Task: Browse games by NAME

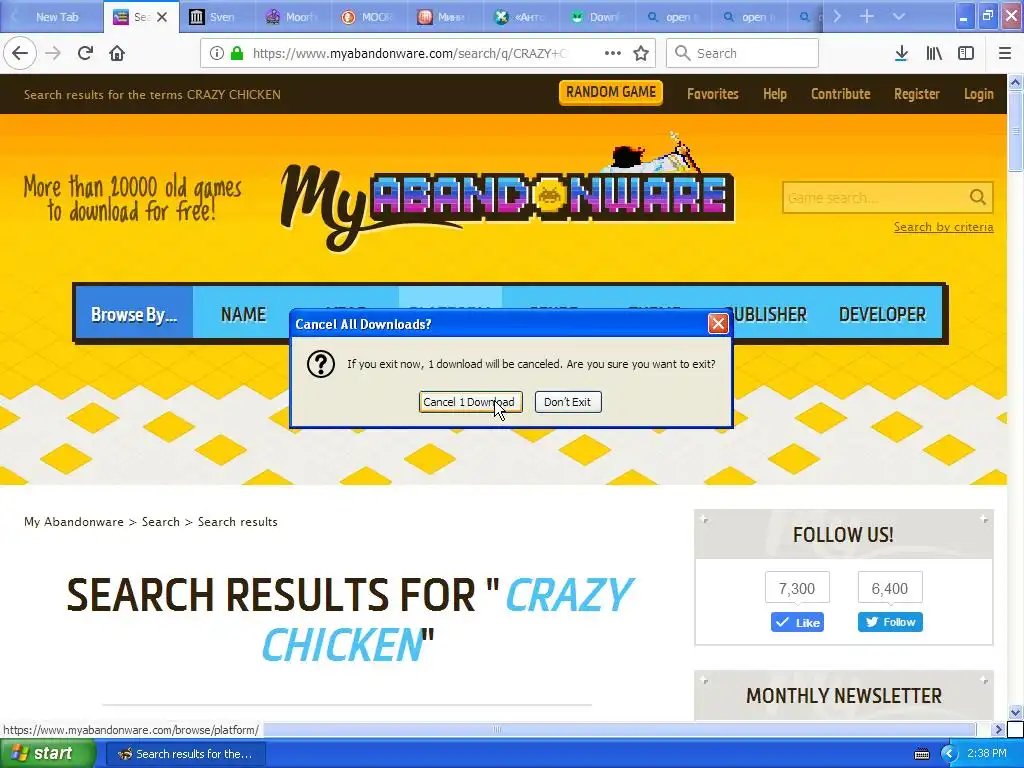Action: pos(243,314)
